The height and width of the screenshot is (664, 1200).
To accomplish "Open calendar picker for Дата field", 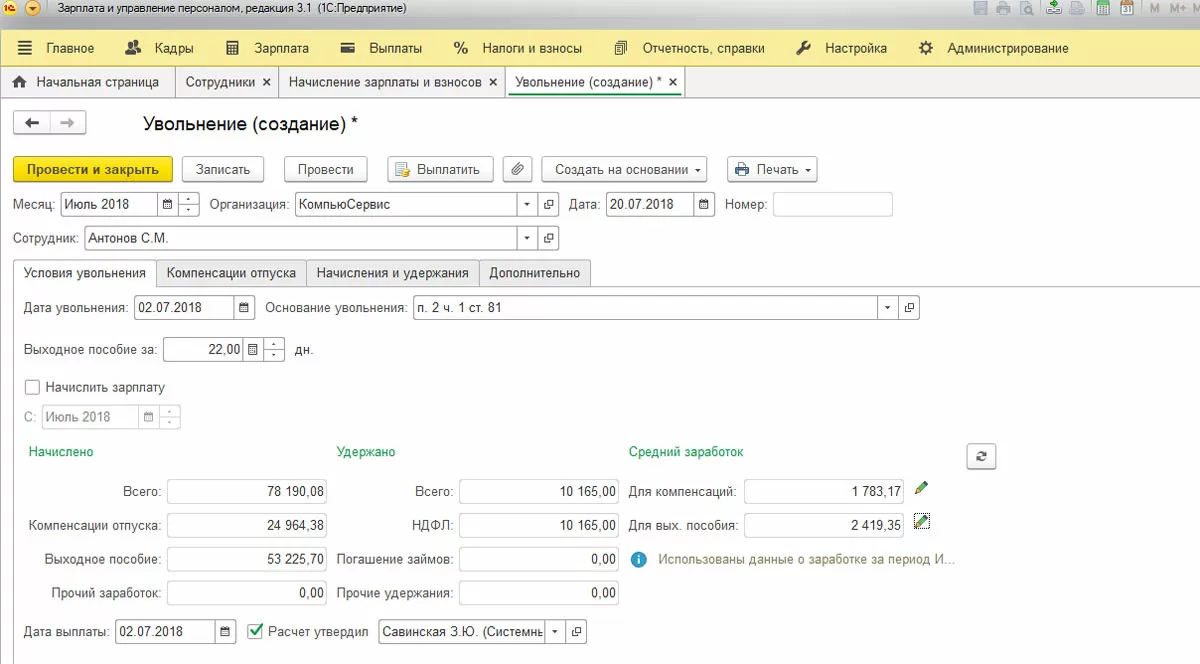I will (705, 204).
